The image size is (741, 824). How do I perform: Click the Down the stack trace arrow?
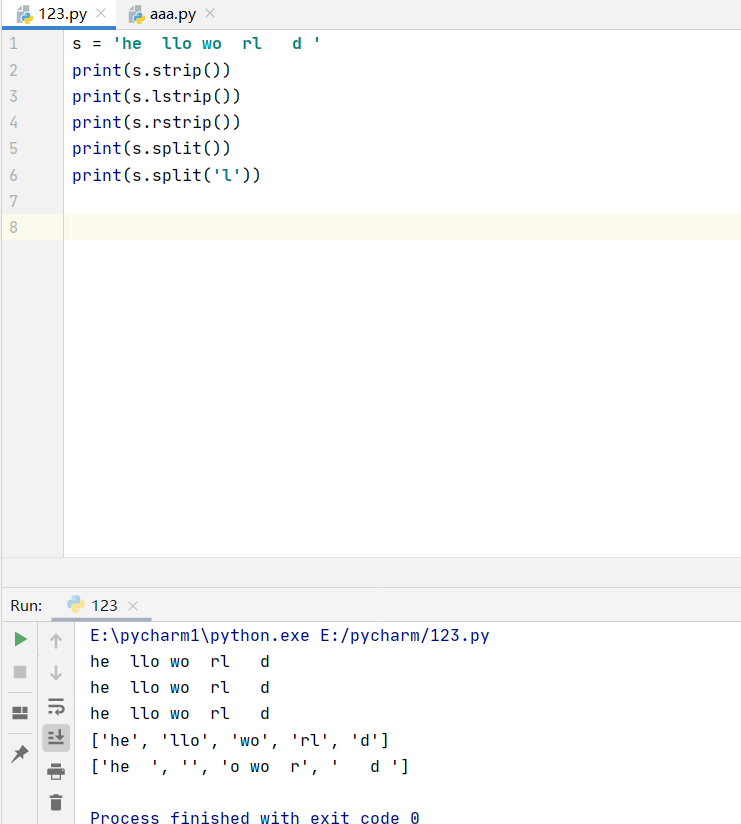pyautogui.click(x=56, y=673)
